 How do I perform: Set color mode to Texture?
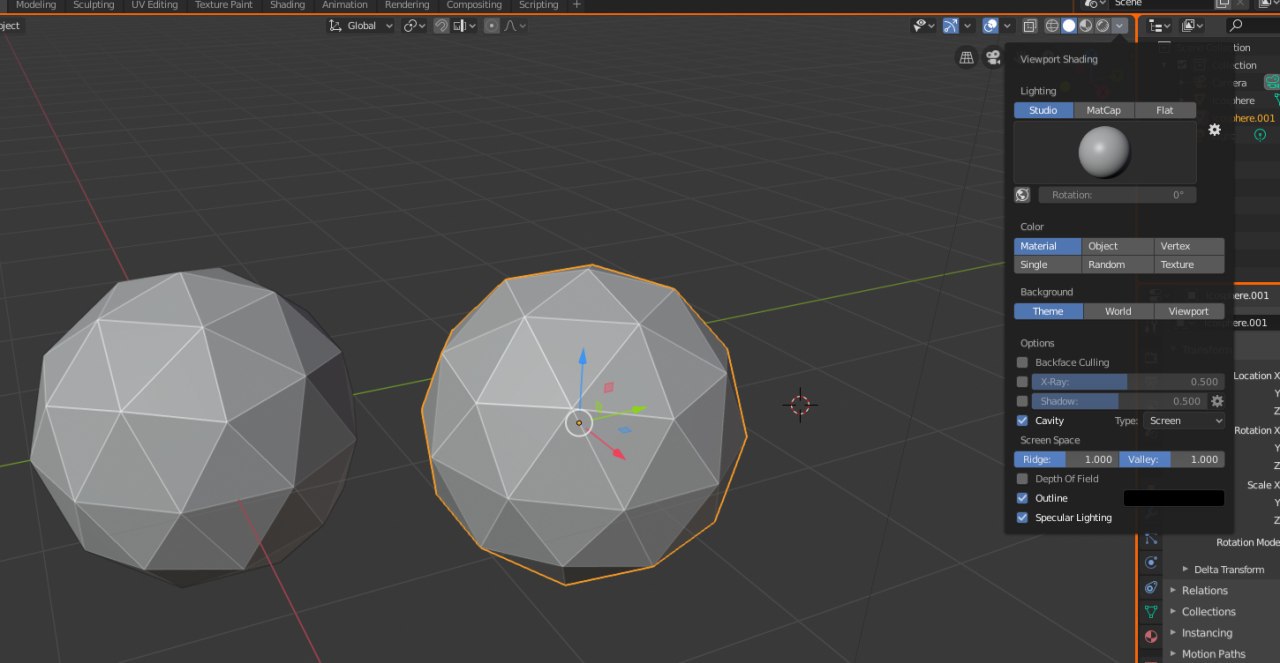[x=1189, y=265]
